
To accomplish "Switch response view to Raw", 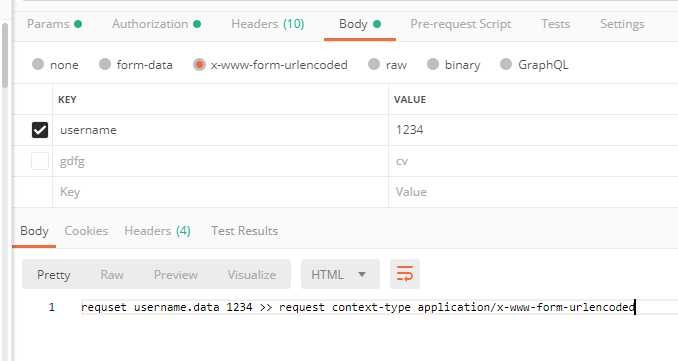I will click(x=112, y=275).
